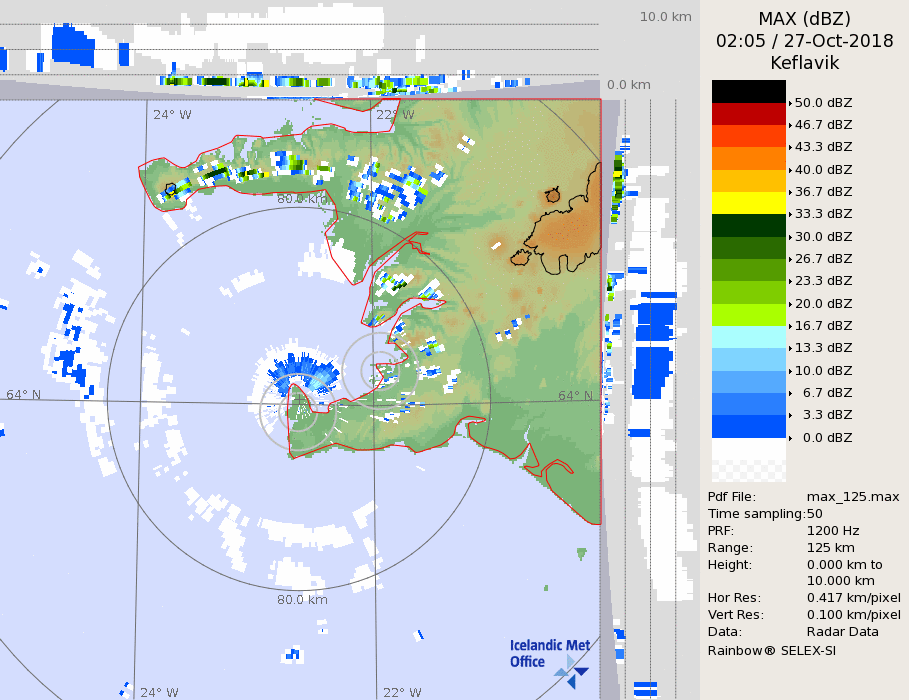Select the black 50.0 dBZ color swatch
909x700 pixels.
pyautogui.click(x=748, y=91)
